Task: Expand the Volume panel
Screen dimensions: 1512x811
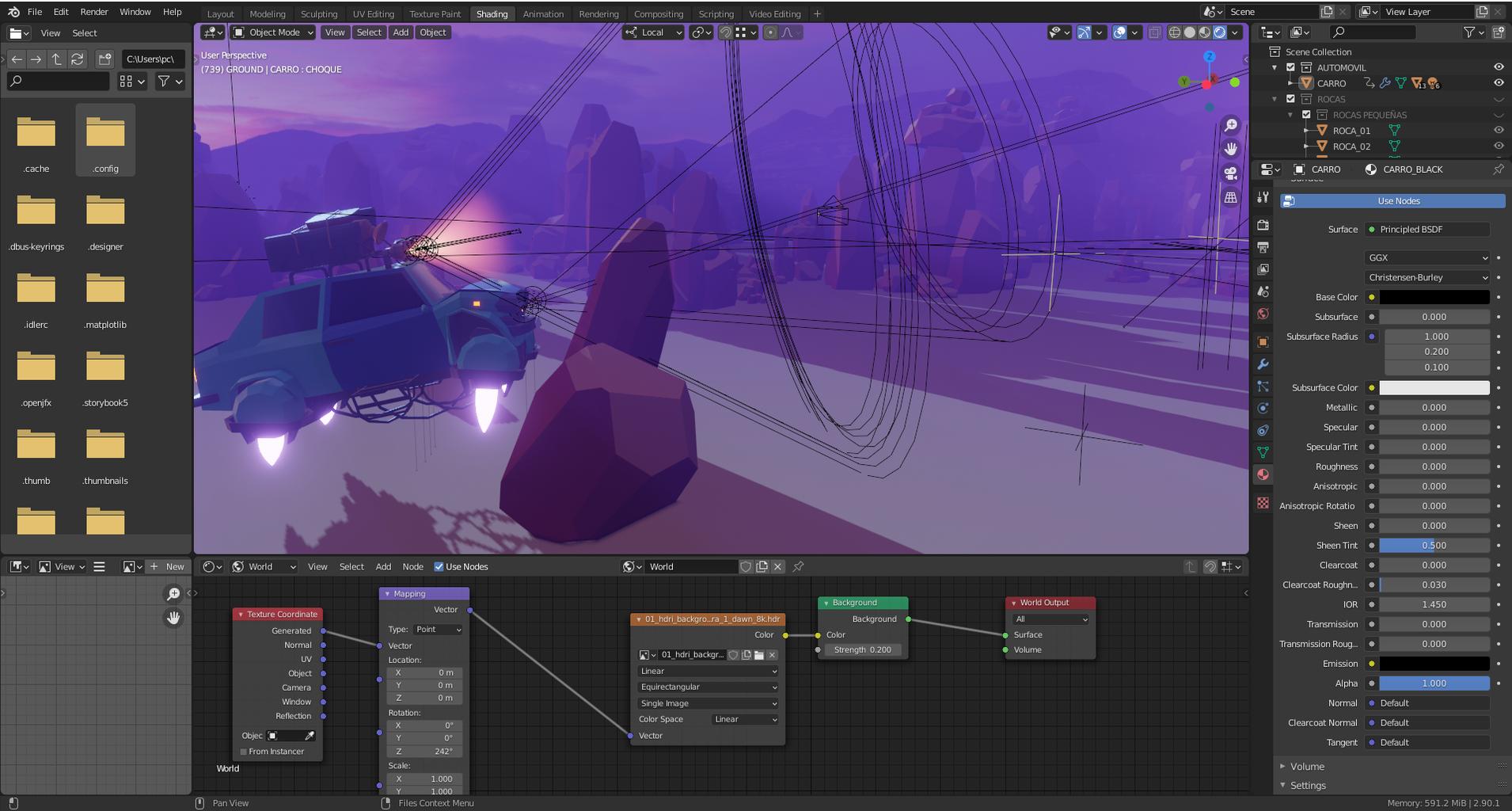Action: [x=1306, y=766]
